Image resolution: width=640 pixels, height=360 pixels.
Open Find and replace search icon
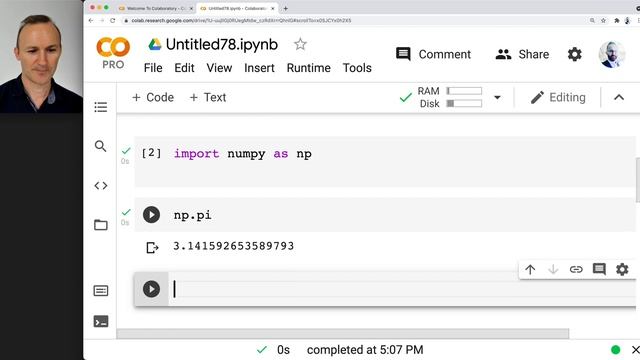tap(100, 146)
